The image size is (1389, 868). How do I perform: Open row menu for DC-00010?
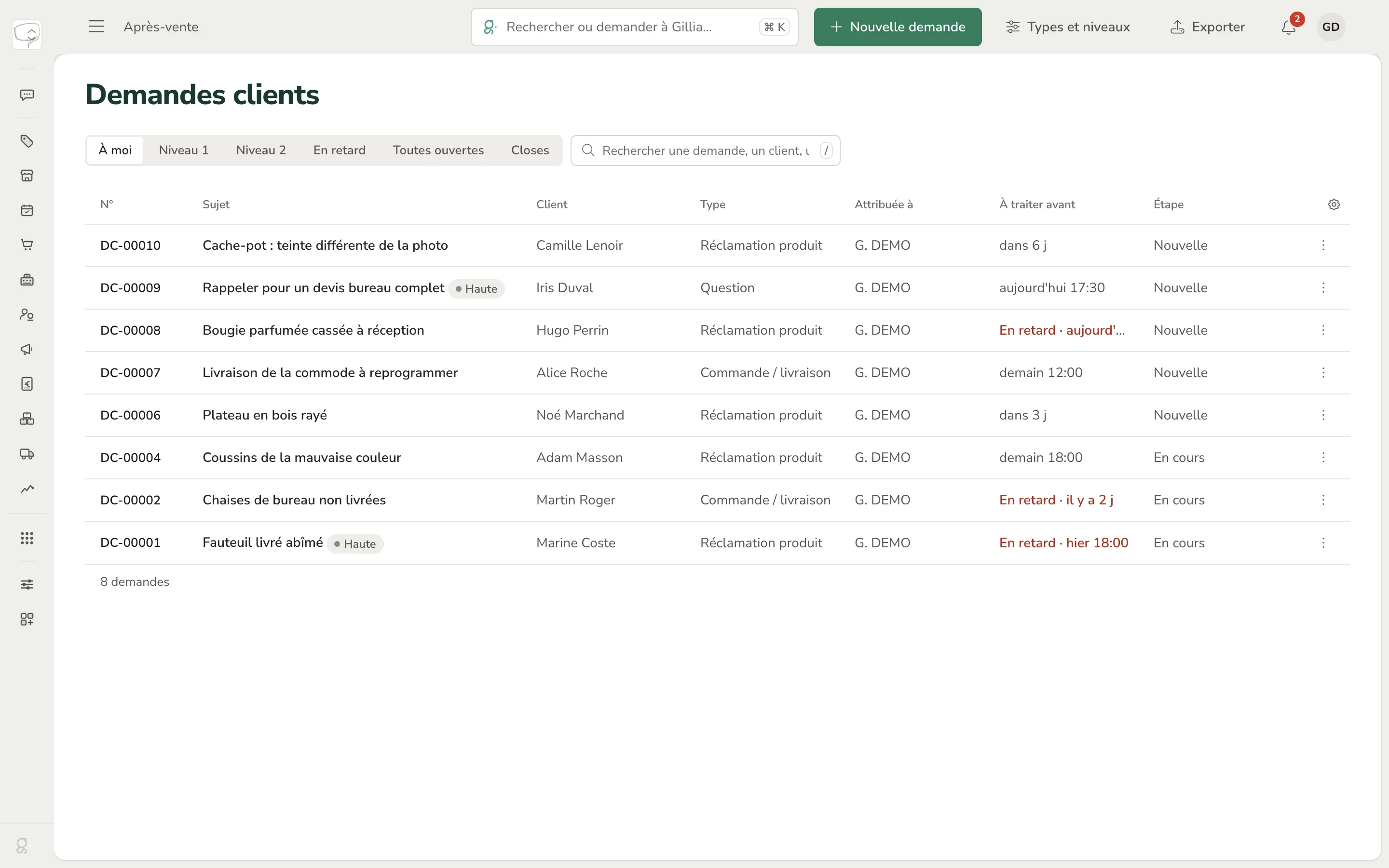(x=1323, y=245)
